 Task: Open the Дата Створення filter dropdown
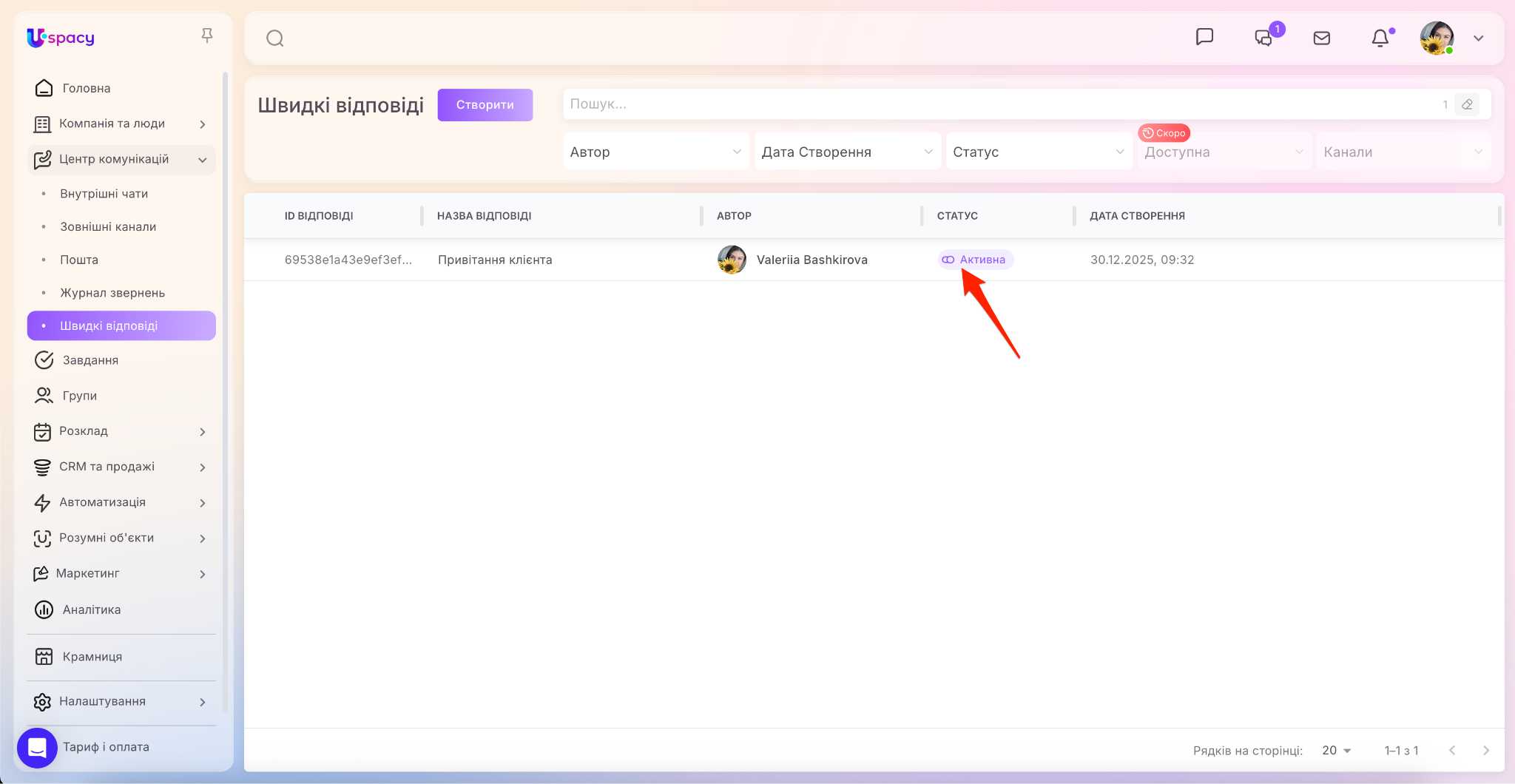pos(847,152)
